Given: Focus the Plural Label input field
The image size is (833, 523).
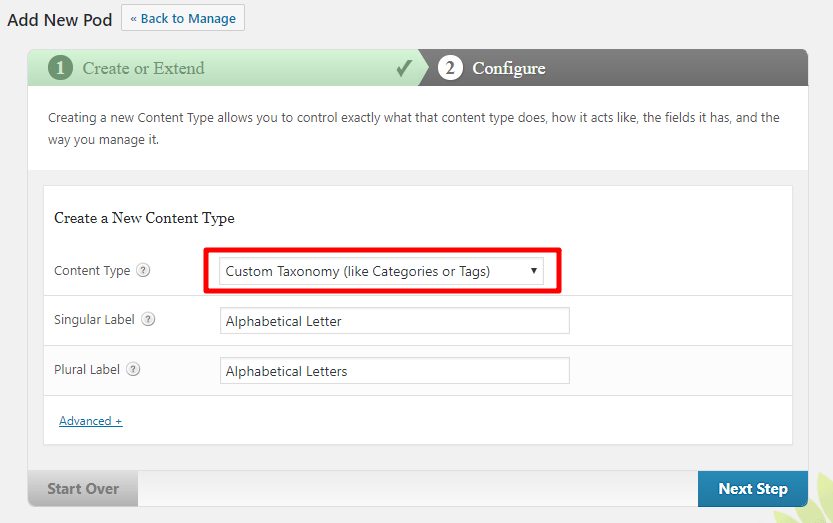Looking at the screenshot, I should click(395, 370).
